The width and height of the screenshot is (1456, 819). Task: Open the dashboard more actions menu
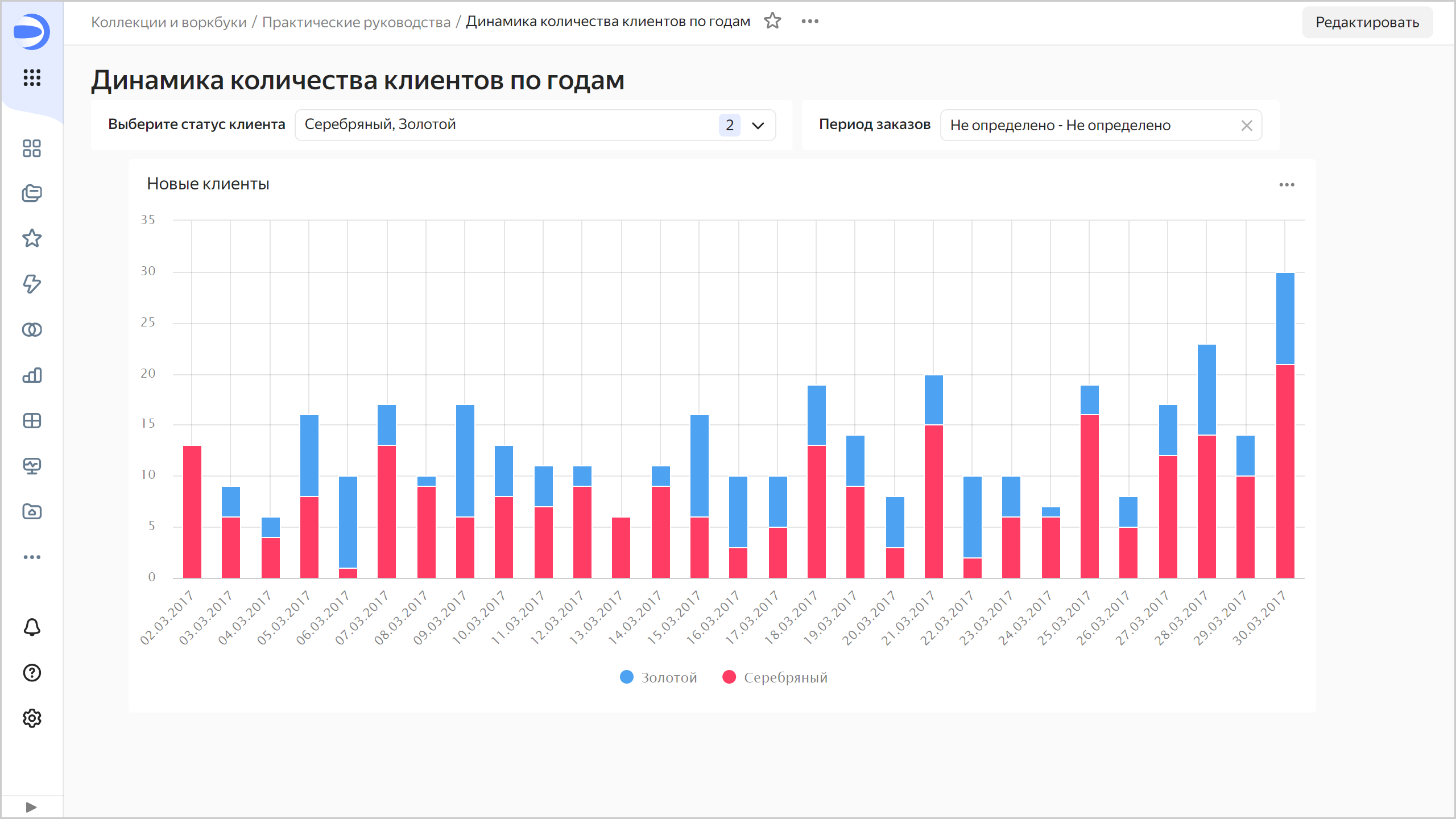tap(810, 22)
